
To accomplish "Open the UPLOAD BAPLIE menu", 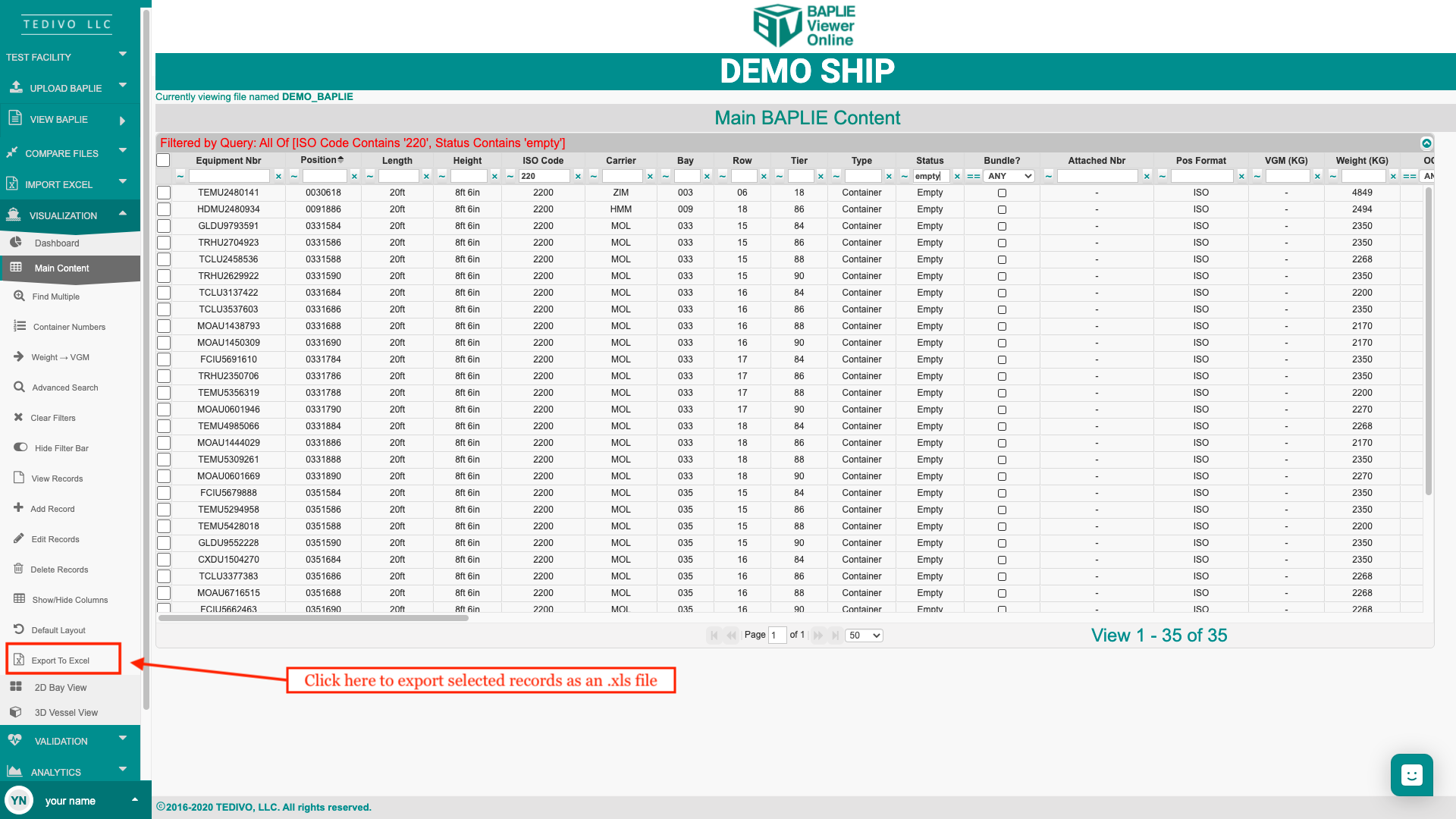I will 66,88.
